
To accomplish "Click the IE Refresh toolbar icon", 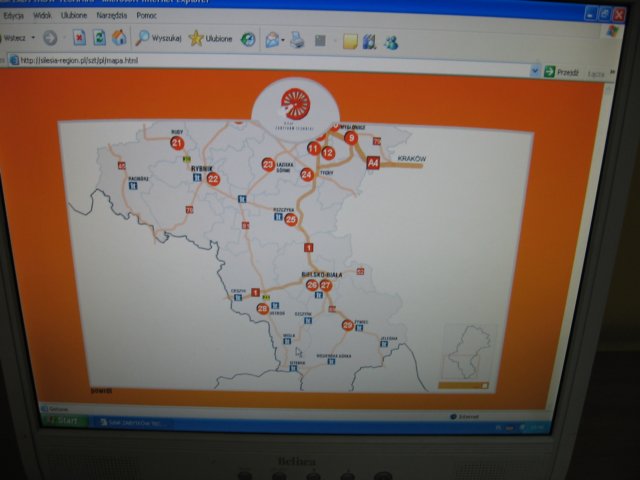I will click(99, 38).
